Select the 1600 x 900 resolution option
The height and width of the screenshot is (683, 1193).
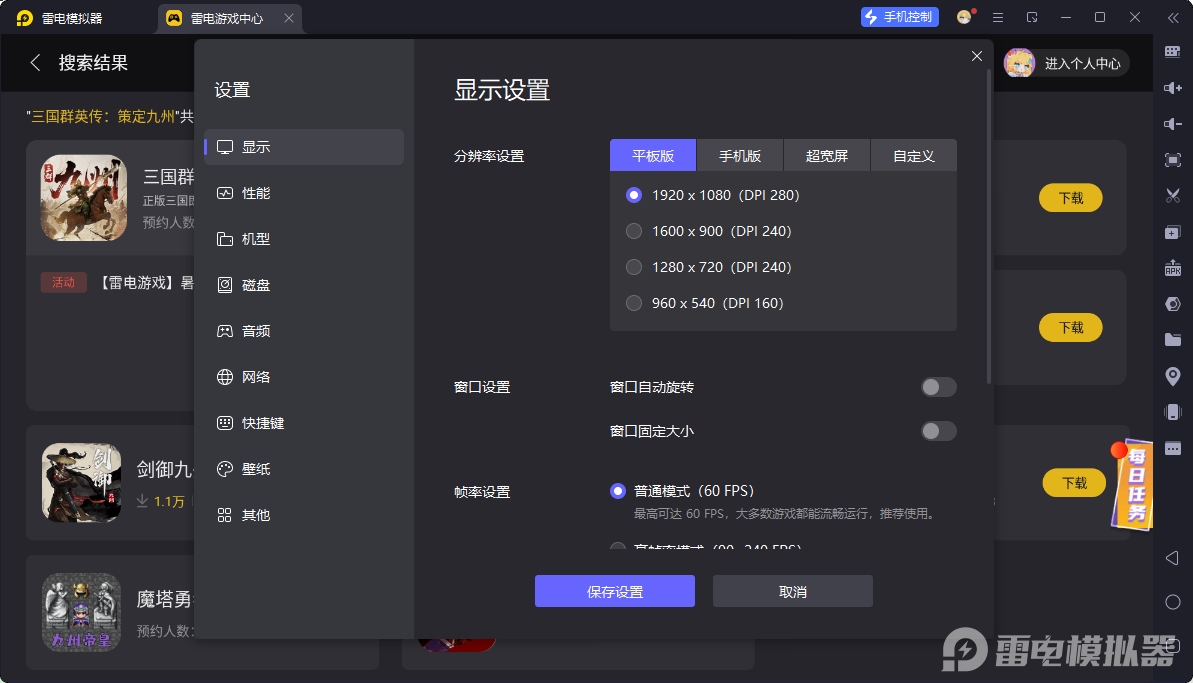634,231
